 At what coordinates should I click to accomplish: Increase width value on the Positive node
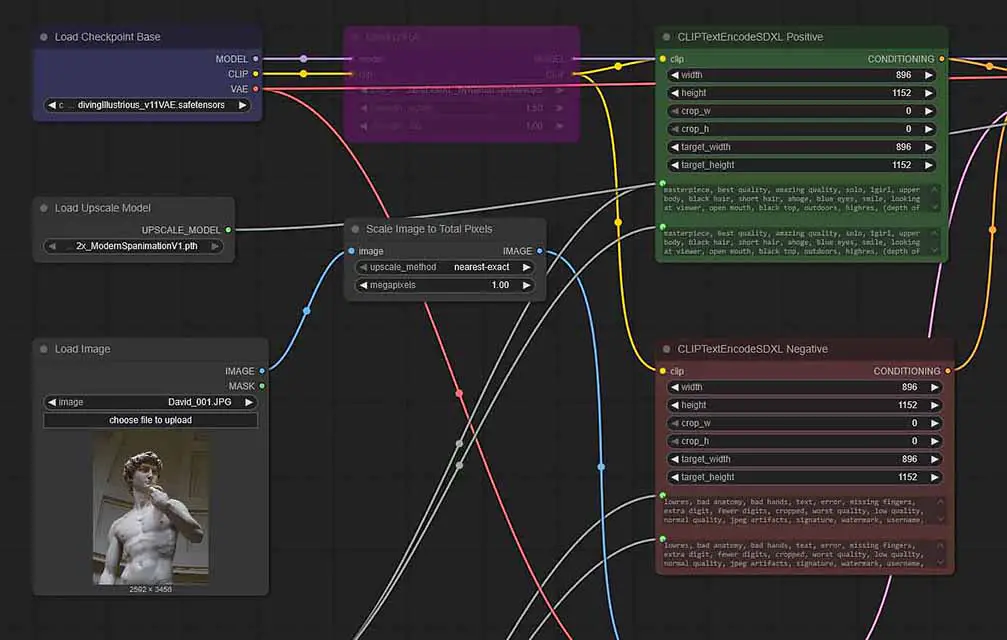tap(929, 75)
